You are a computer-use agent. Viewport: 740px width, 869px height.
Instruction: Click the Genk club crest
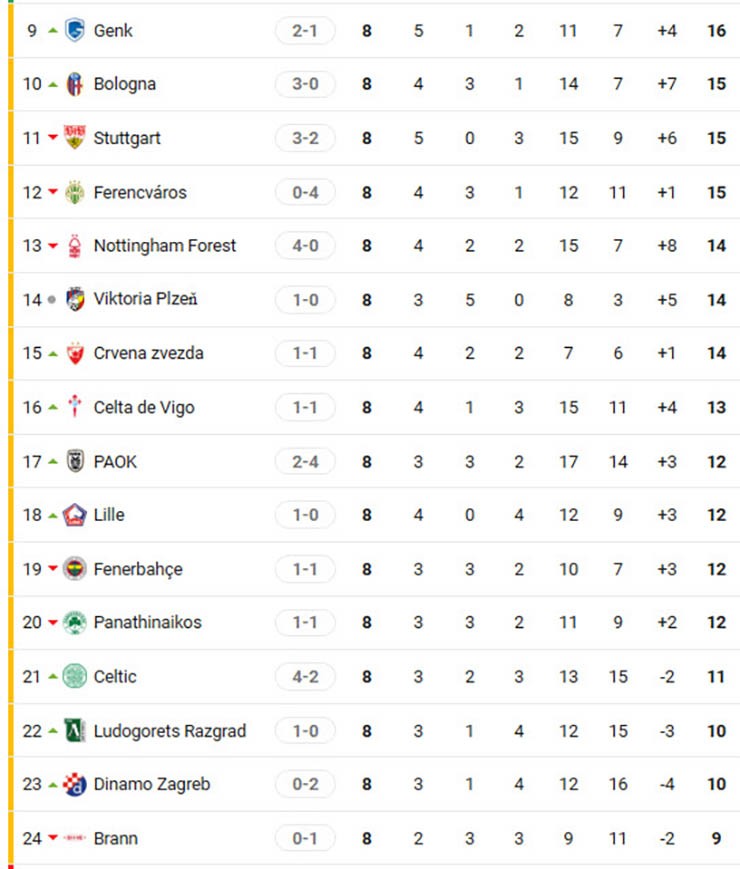[76, 31]
